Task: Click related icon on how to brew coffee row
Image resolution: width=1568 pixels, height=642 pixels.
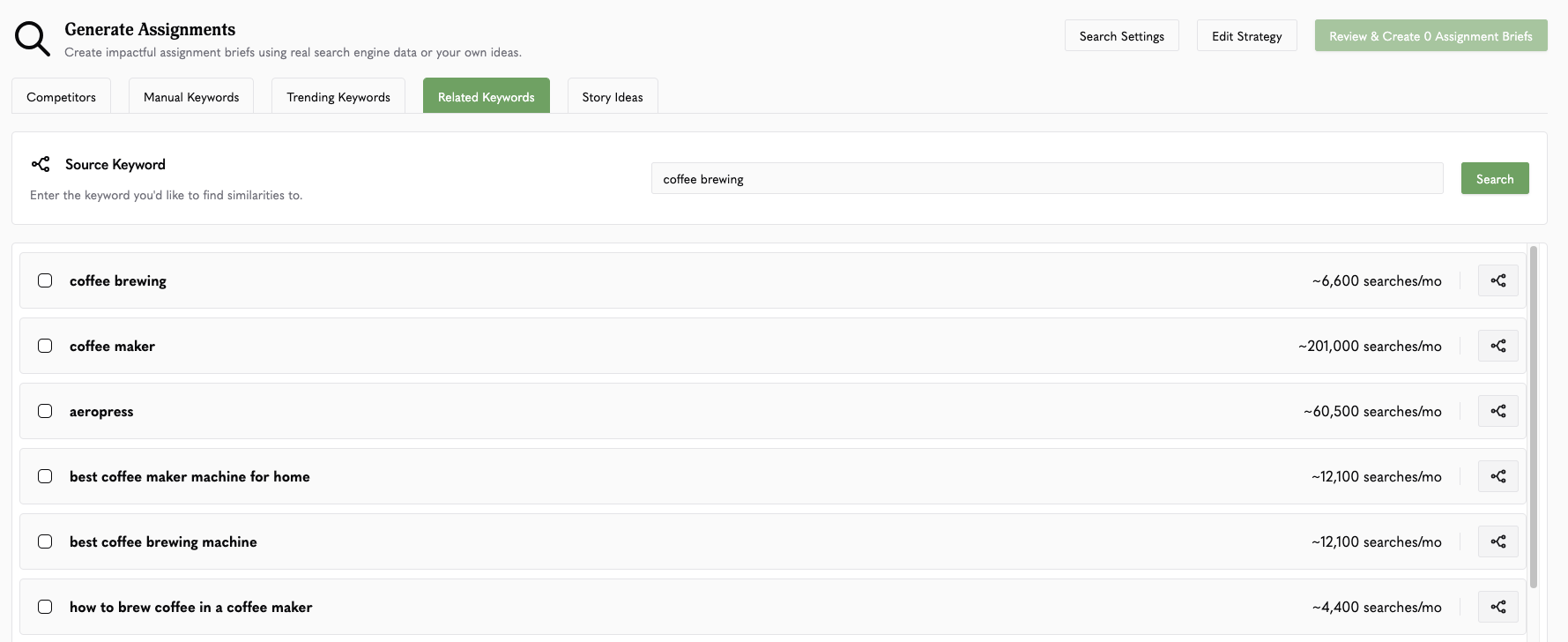Action: 1497,607
